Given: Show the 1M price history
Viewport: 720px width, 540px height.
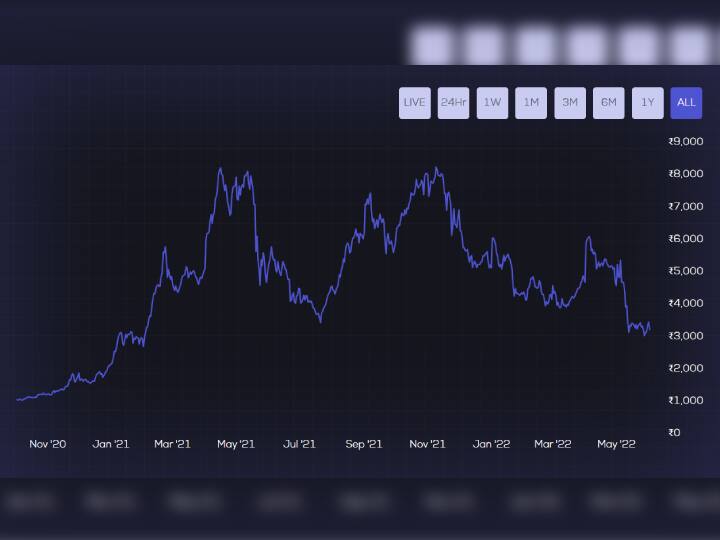Looking at the screenshot, I should (x=531, y=102).
